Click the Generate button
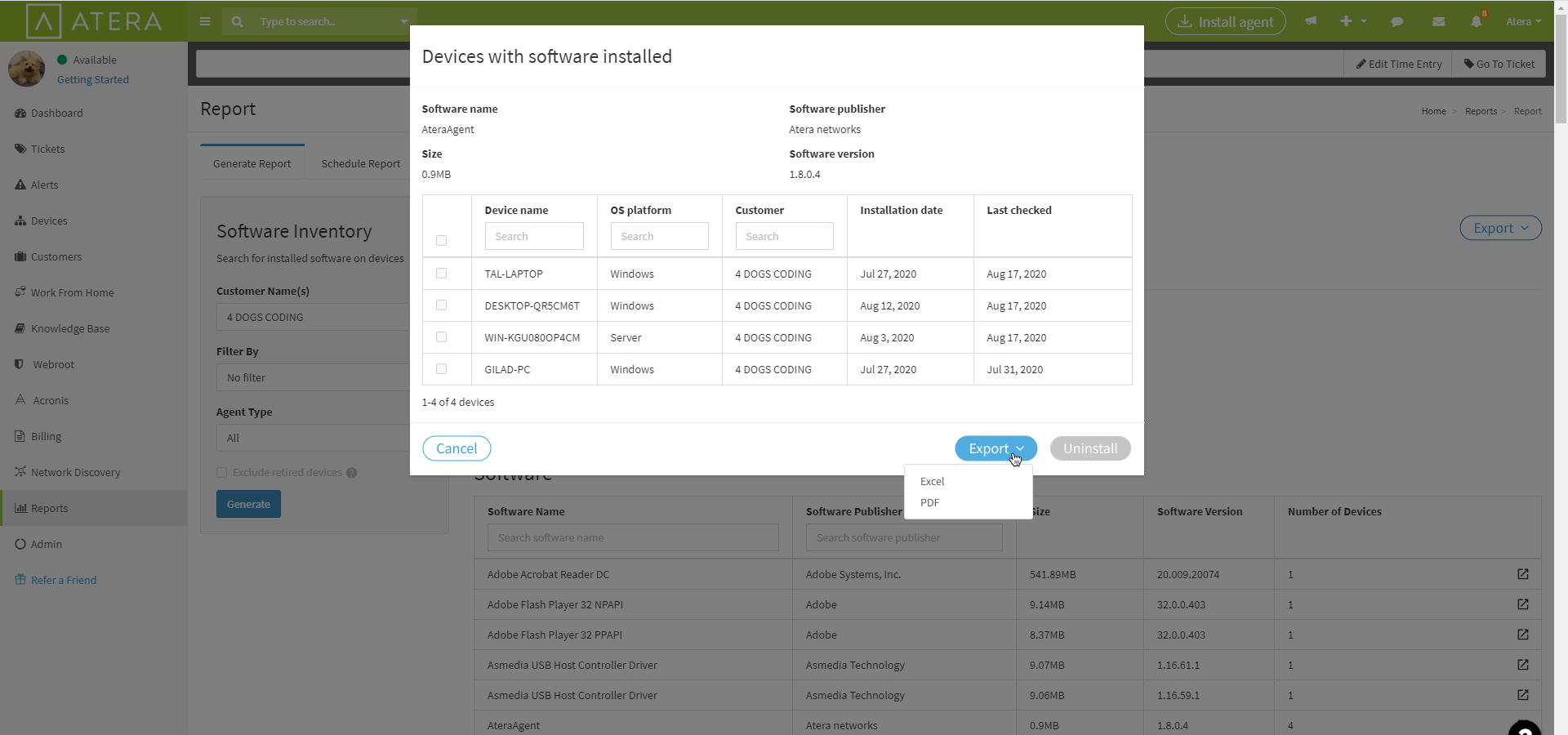 point(248,504)
